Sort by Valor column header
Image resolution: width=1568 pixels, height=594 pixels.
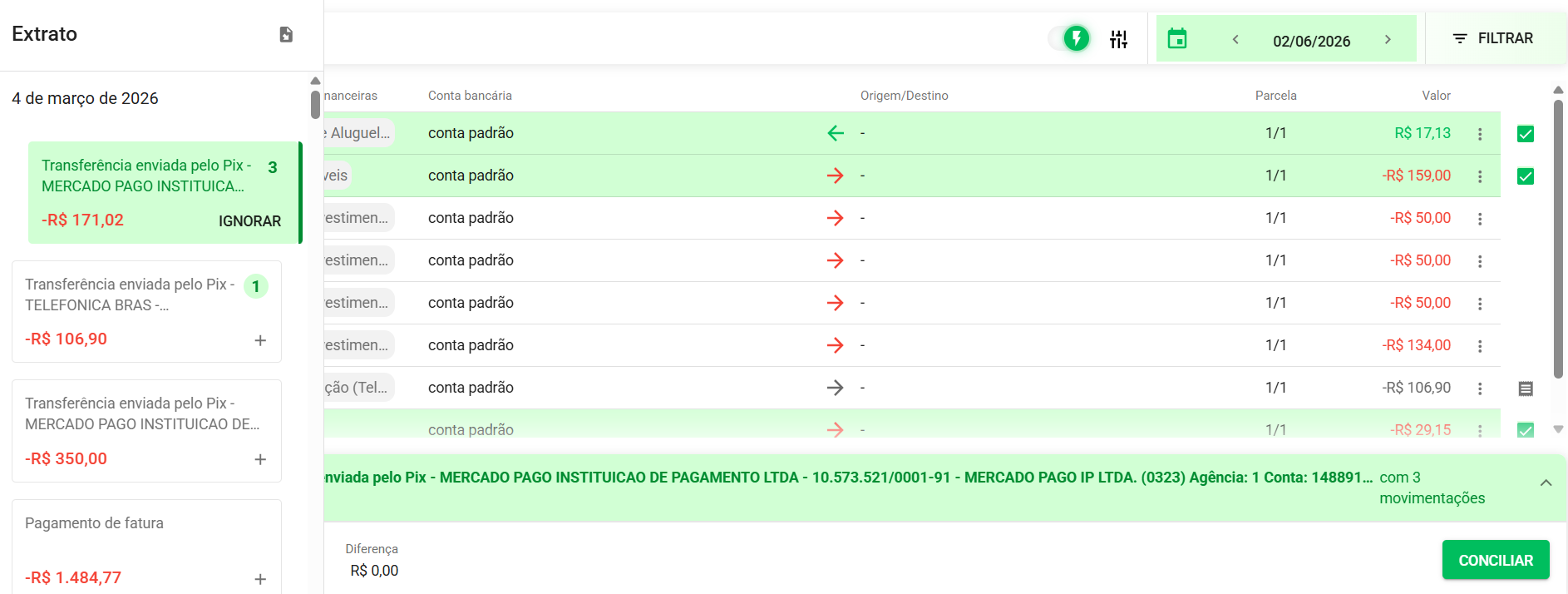1436,96
